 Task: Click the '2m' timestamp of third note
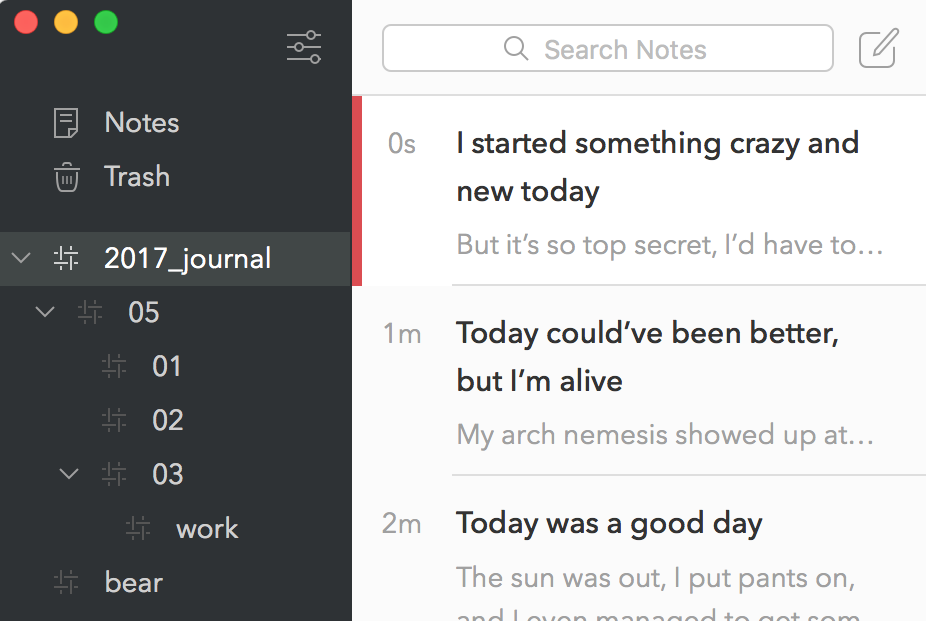402,524
